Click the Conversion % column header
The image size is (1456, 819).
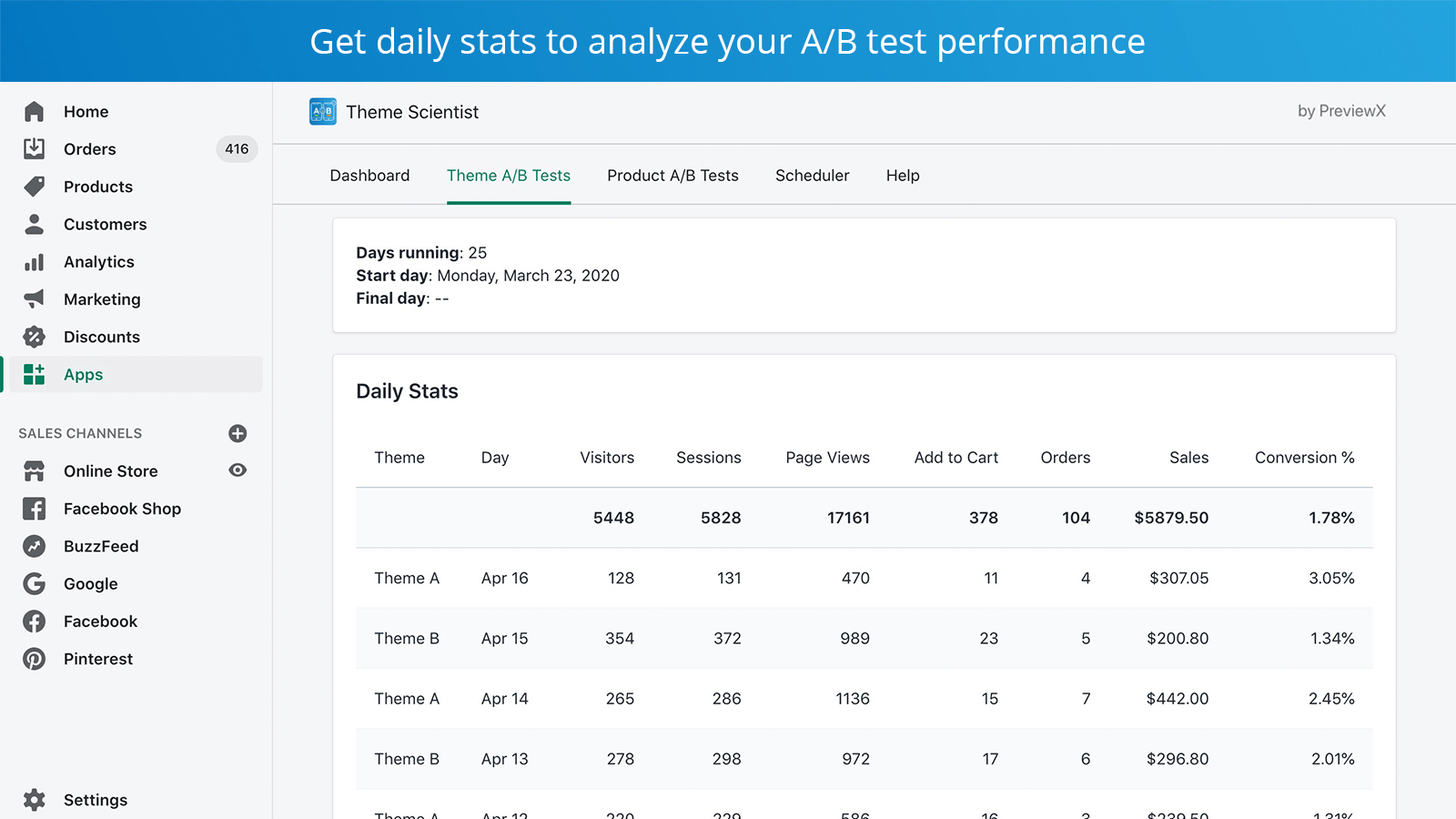pyautogui.click(x=1304, y=458)
